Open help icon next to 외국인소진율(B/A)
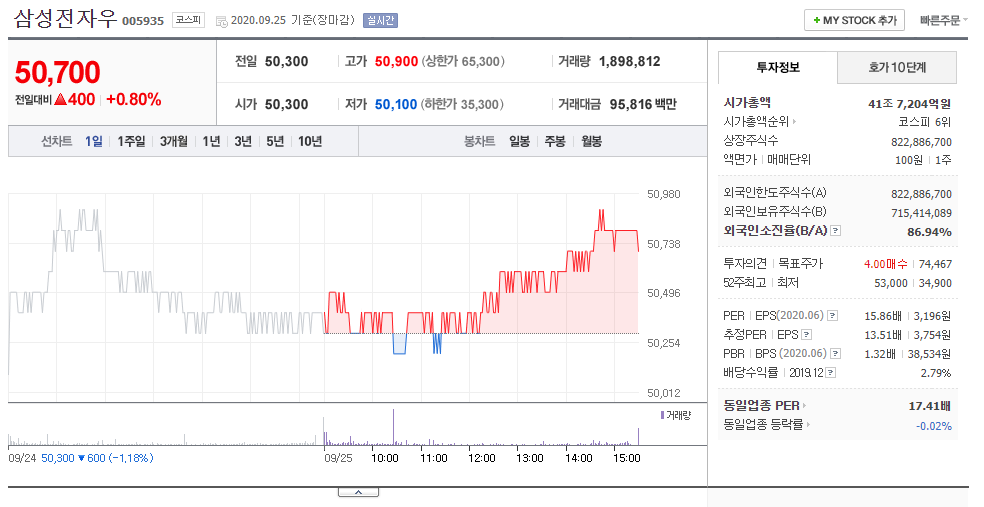Screen dimensions: 984x507 click(x=835, y=231)
